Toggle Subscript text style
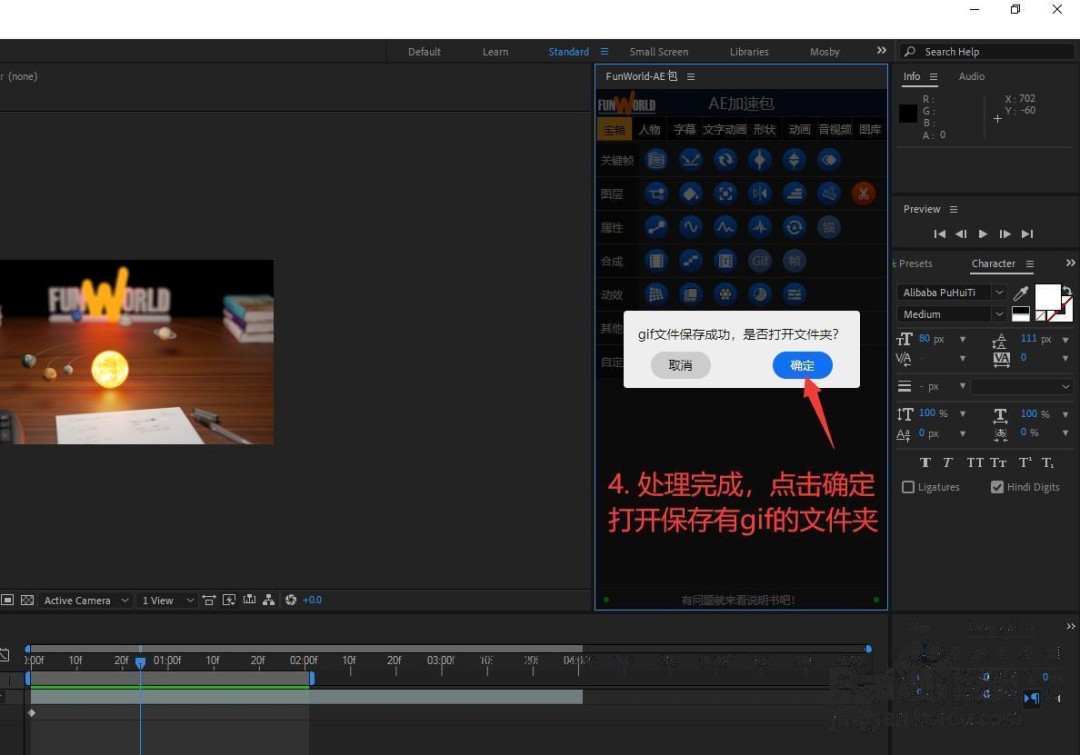1080x755 pixels. [1048, 462]
